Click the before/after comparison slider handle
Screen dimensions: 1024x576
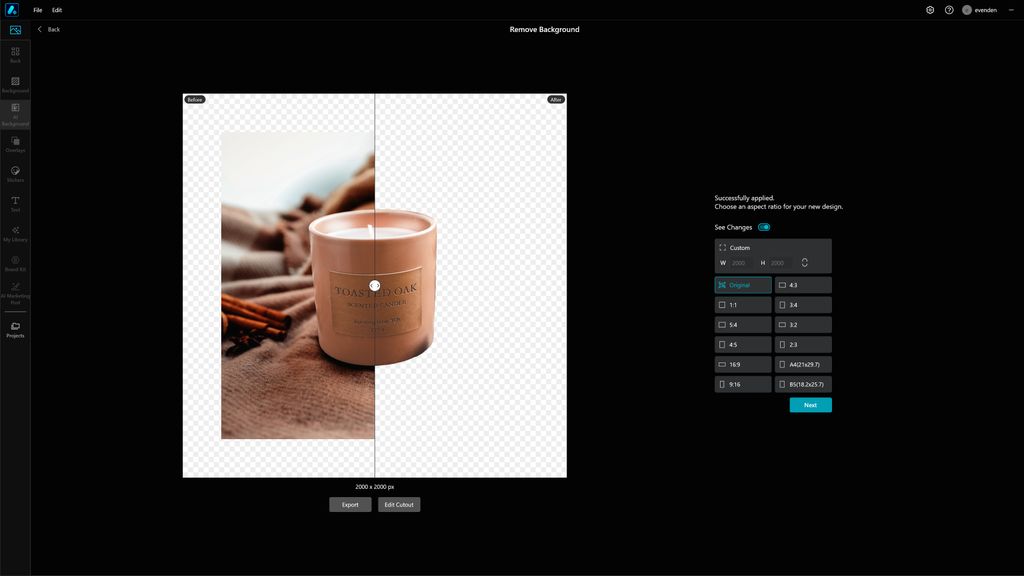(374, 283)
